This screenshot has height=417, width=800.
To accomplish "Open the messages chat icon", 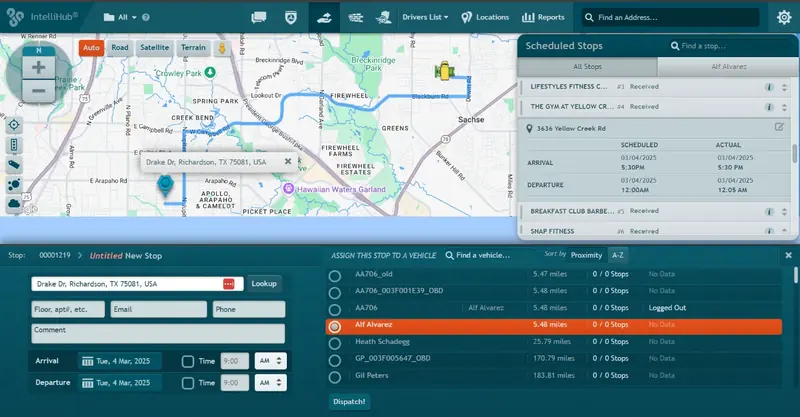I will (x=259, y=17).
